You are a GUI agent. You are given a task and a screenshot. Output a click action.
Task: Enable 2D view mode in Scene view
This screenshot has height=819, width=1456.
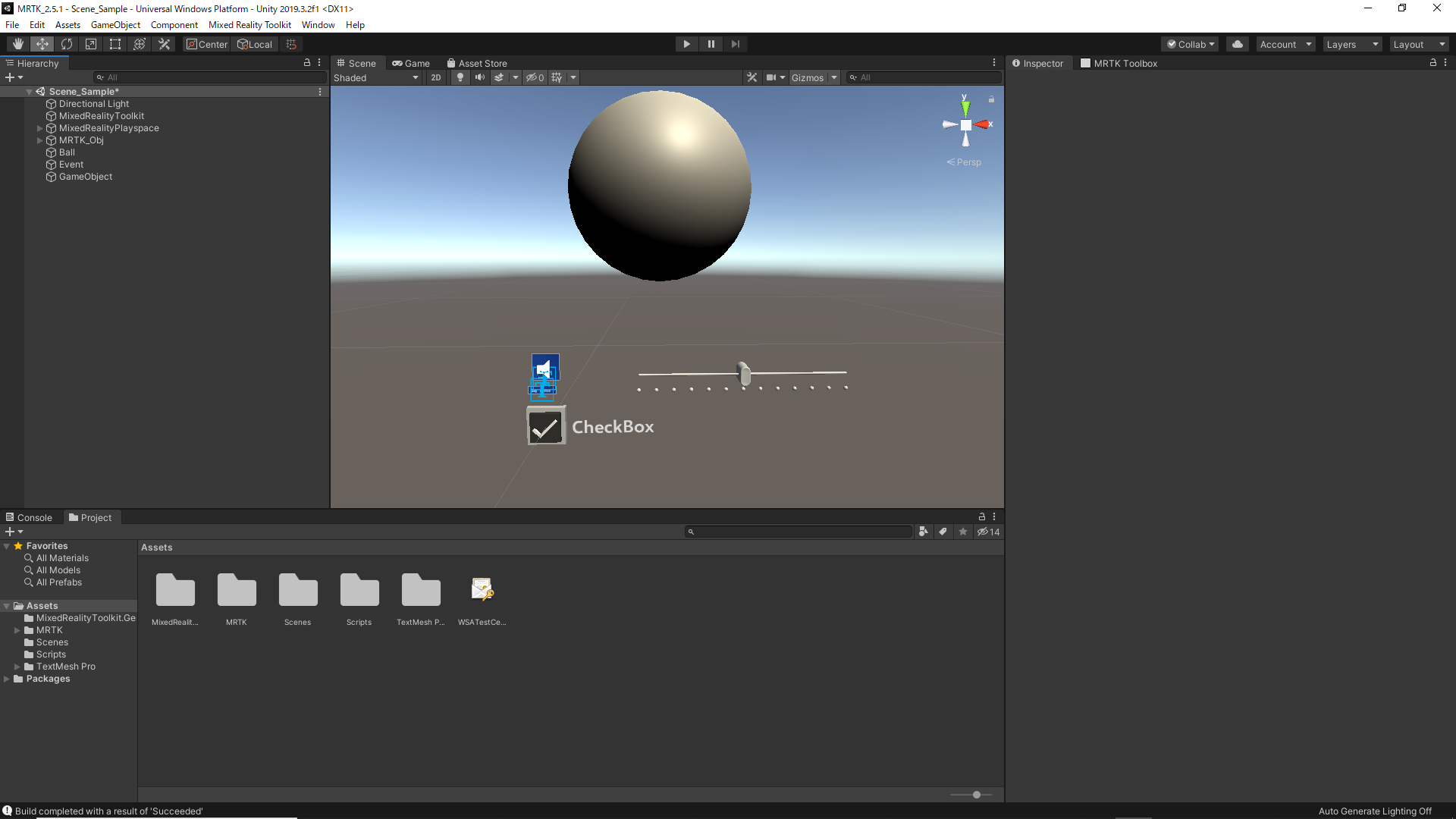tap(436, 77)
